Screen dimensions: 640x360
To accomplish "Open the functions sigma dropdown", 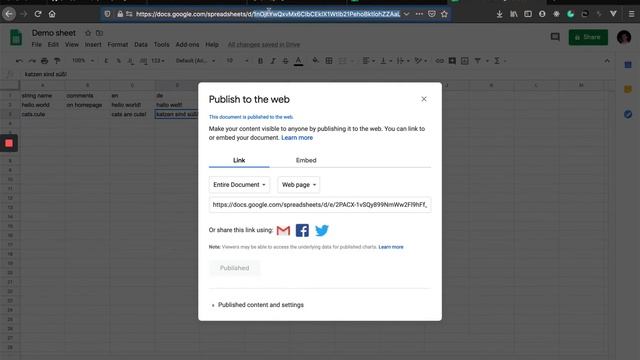I will point(500,61).
